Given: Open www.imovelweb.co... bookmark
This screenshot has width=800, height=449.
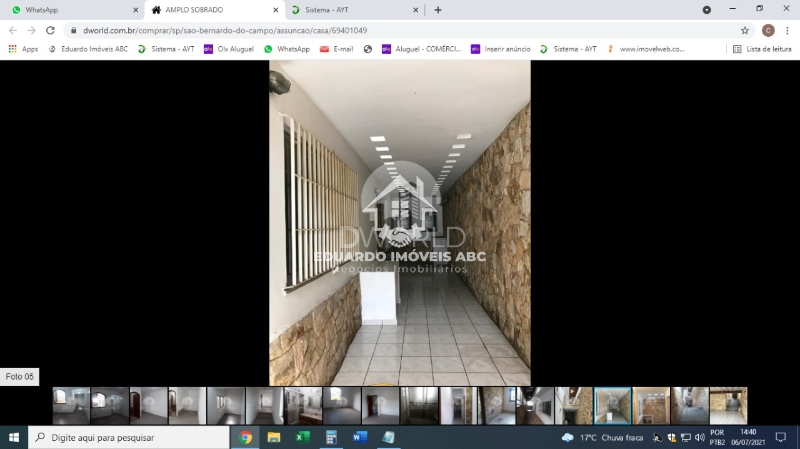Looking at the screenshot, I should tap(645, 49).
